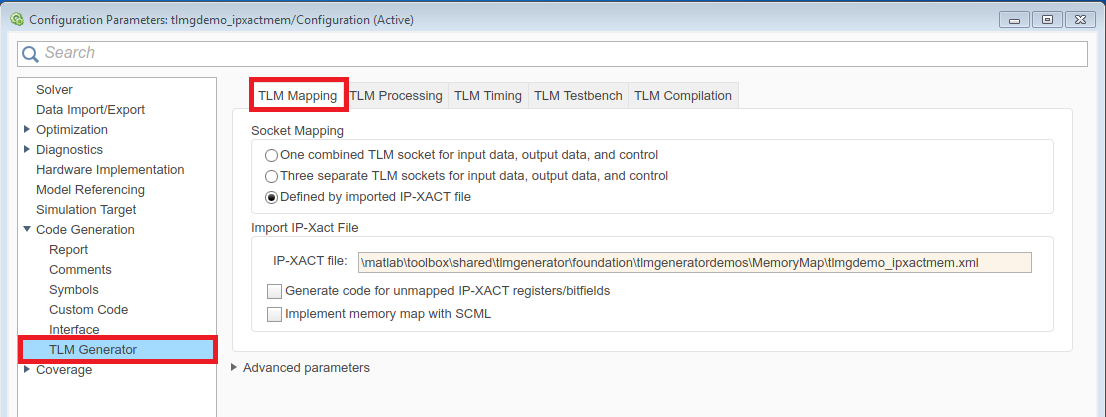Go to the TLM Testbench tab
Viewport: 1106px width, 417px height.
click(x=578, y=96)
